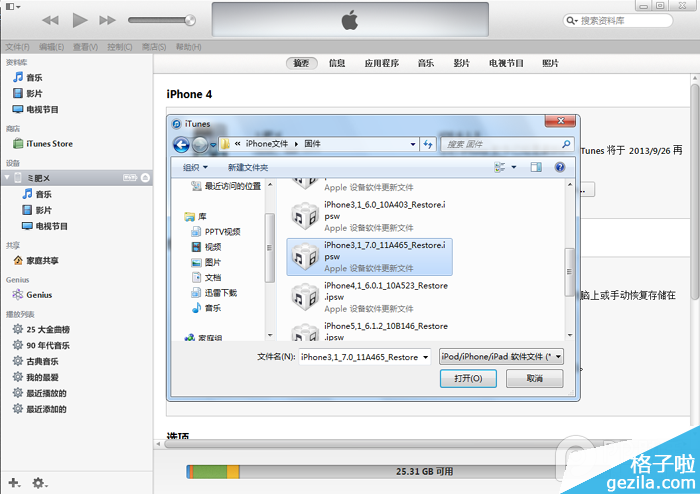This screenshot has width=700, height=494.
Task: Open the 编辑(E) menu
Action: (51, 47)
